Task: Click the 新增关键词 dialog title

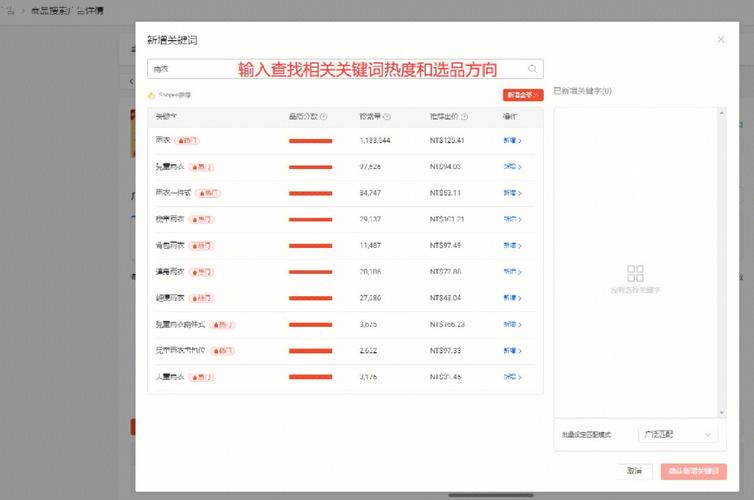Action: (172, 40)
